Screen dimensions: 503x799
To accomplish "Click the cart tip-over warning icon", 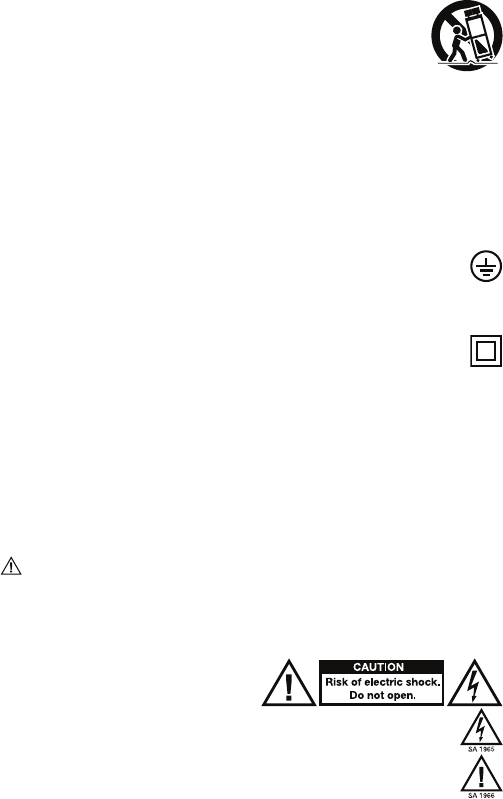I will tap(467, 35).
